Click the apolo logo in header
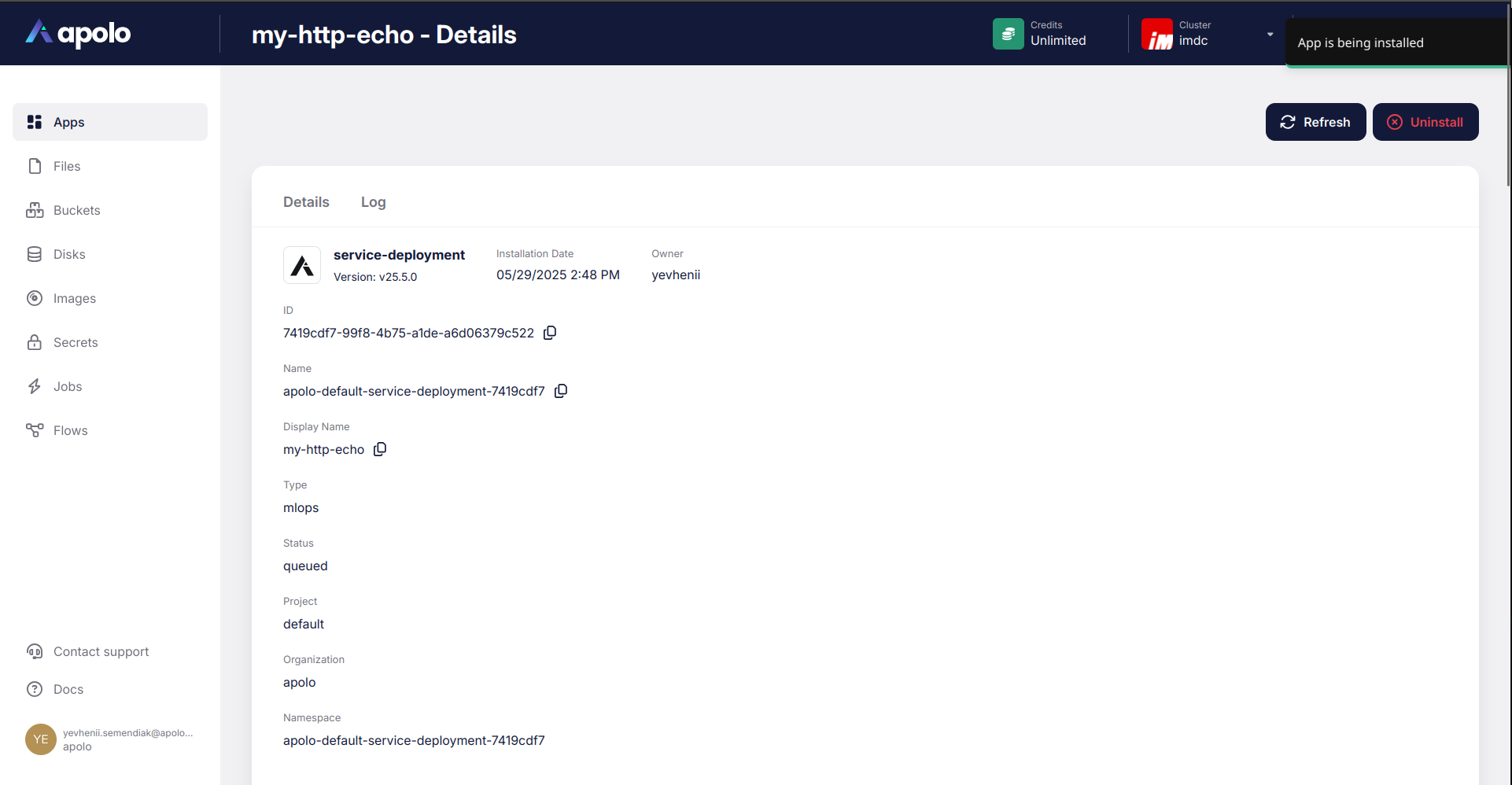The height and width of the screenshot is (785, 1512). [x=78, y=33]
